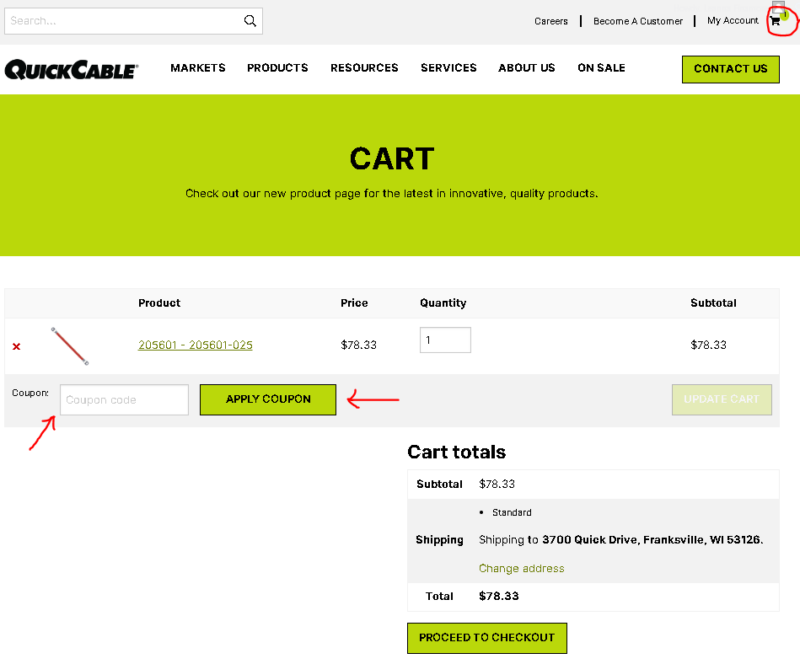Click the QuickCable logo
This screenshot has width=800, height=664.
click(71, 69)
